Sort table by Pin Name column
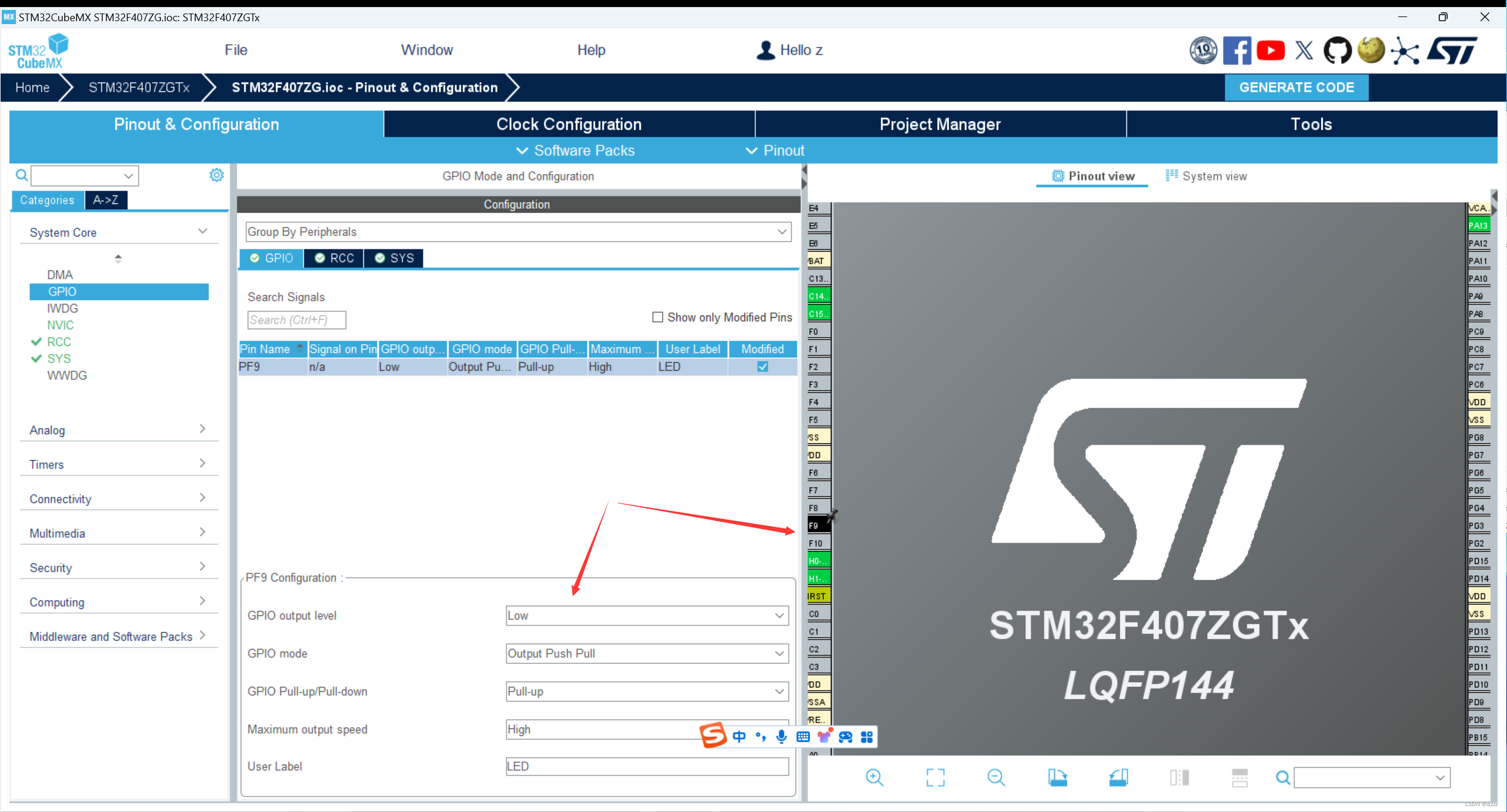 [273, 349]
